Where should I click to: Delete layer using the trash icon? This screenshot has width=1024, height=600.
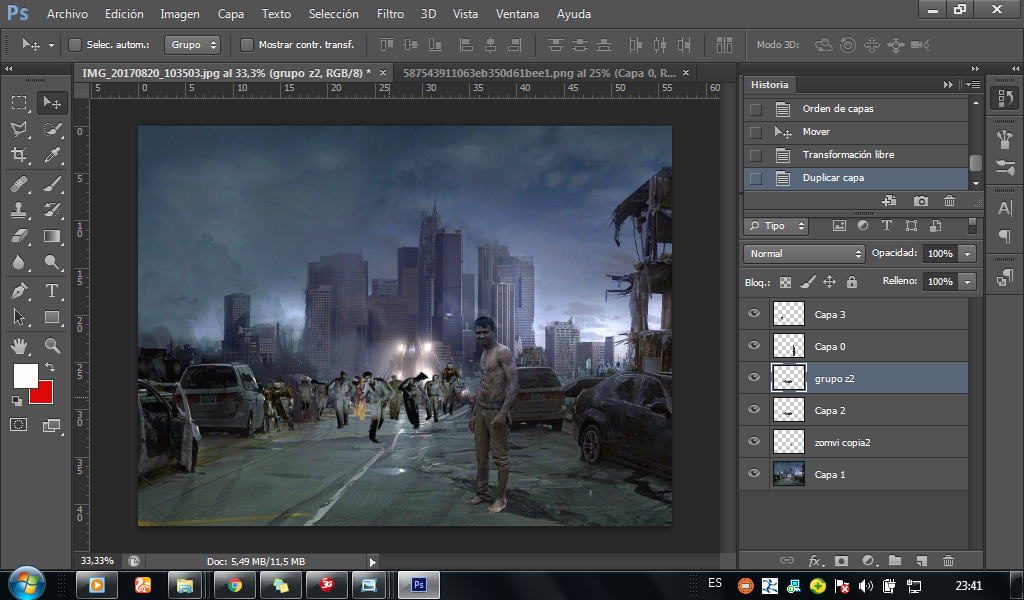point(948,561)
